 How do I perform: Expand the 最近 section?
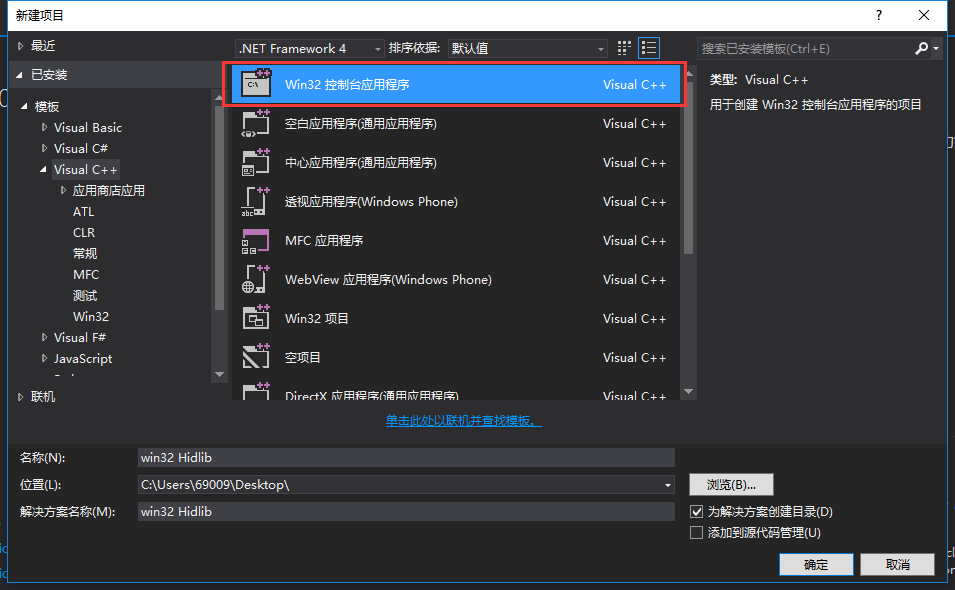click(x=21, y=46)
